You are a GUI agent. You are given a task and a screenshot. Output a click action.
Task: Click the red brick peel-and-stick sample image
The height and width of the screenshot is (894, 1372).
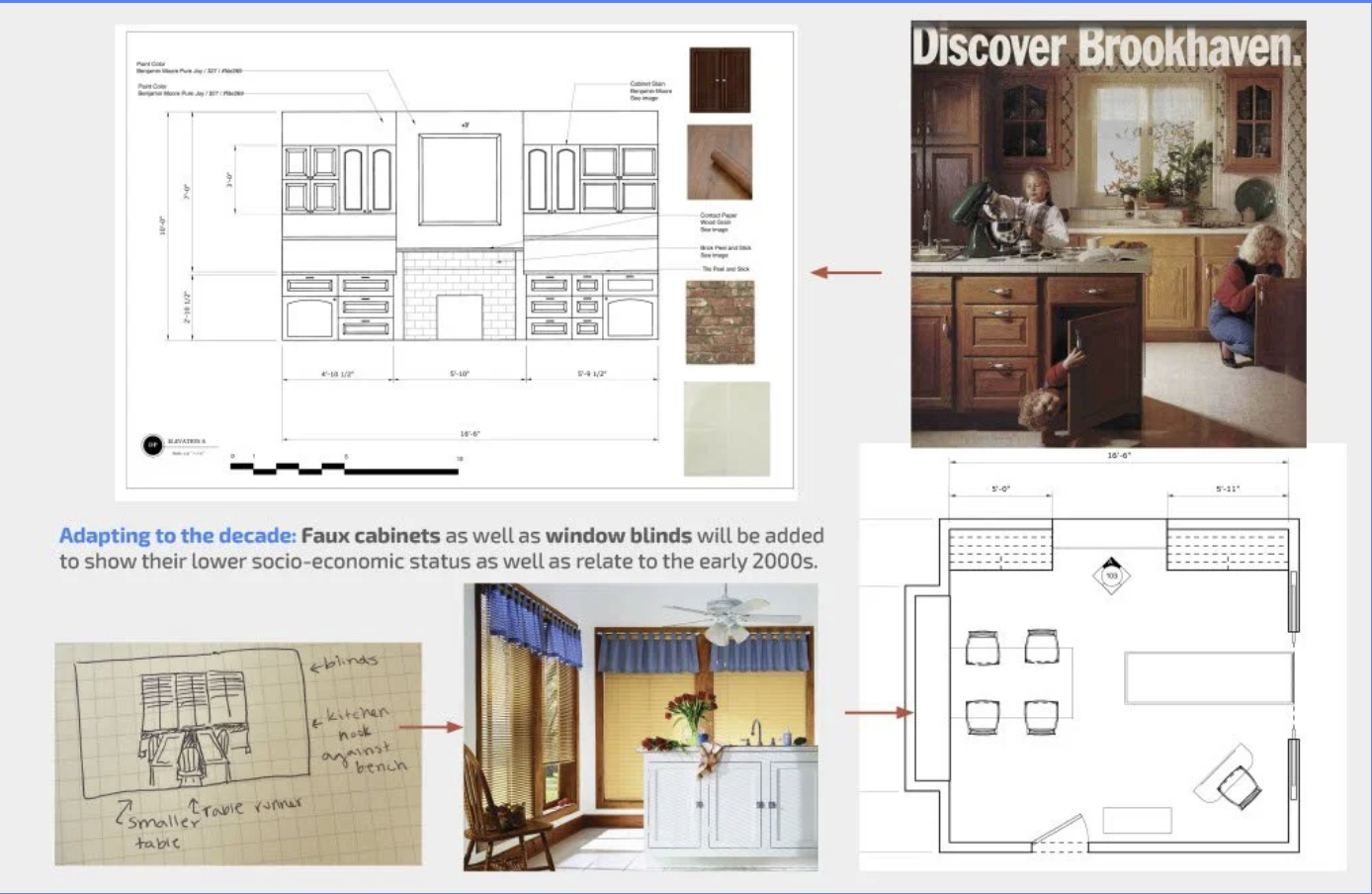tap(720, 322)
